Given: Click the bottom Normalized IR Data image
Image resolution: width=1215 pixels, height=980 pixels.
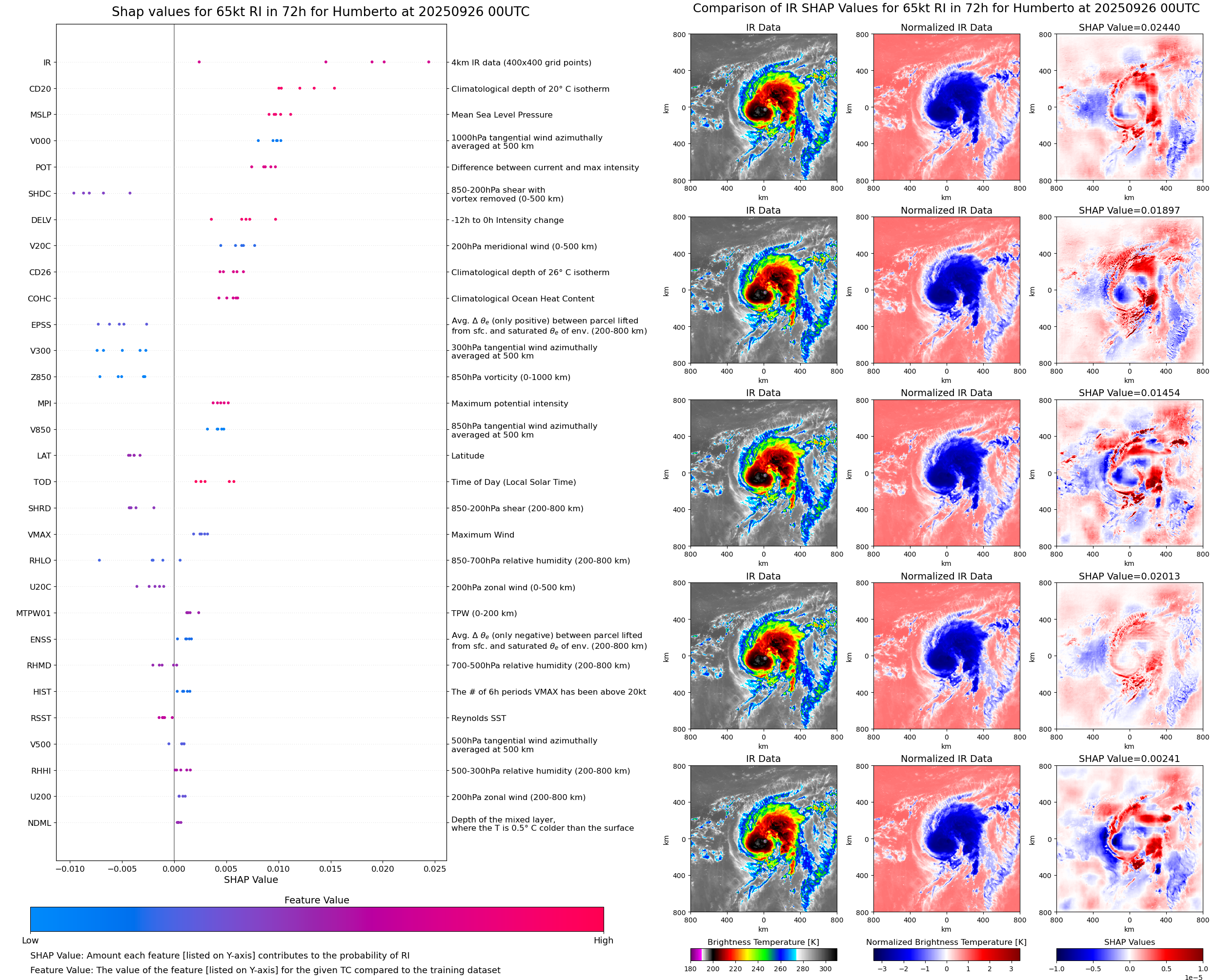Looking at the screenshot, I should click(x=946, y=839).
